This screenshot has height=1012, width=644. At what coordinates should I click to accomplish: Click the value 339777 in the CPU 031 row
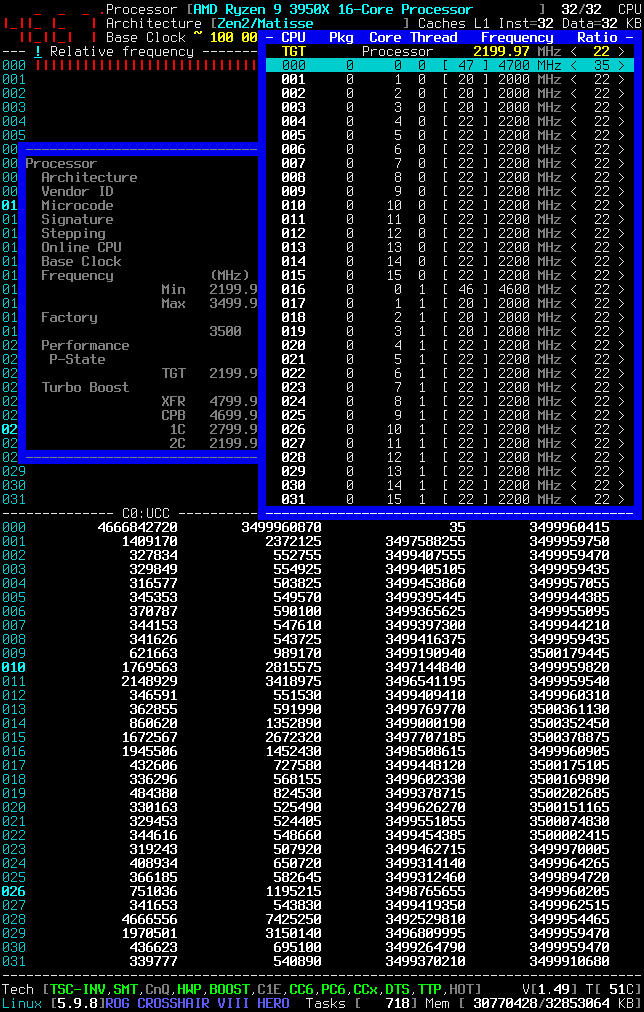tap(154, 961)
